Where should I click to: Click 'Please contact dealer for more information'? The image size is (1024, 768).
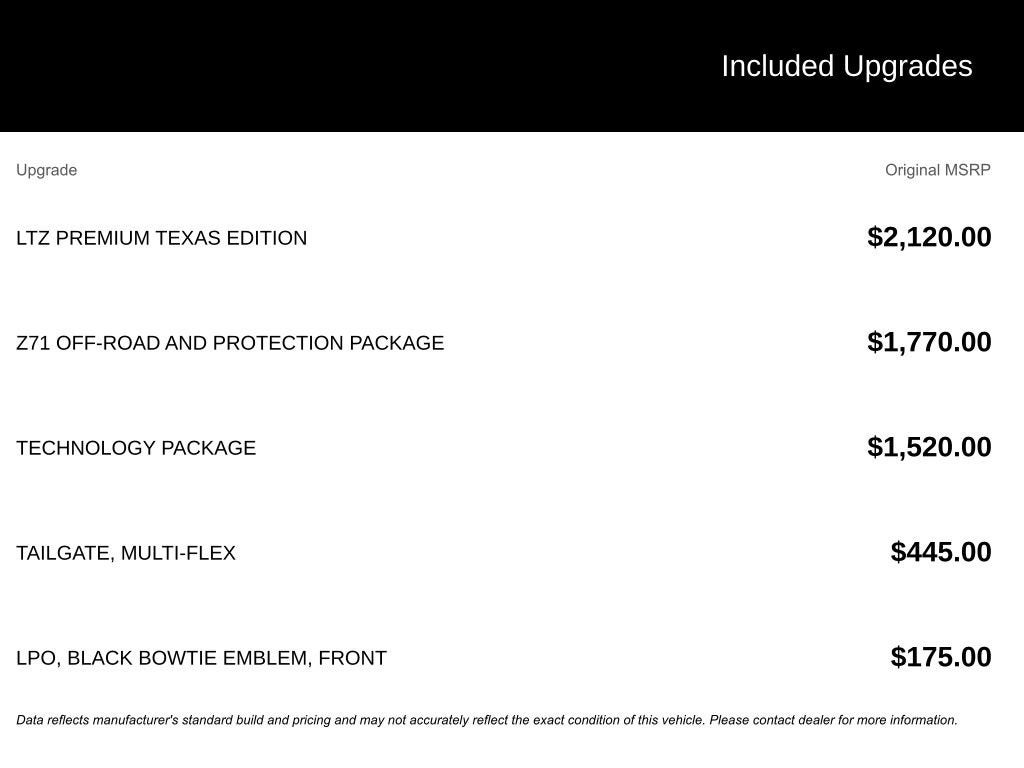point(833,720)
